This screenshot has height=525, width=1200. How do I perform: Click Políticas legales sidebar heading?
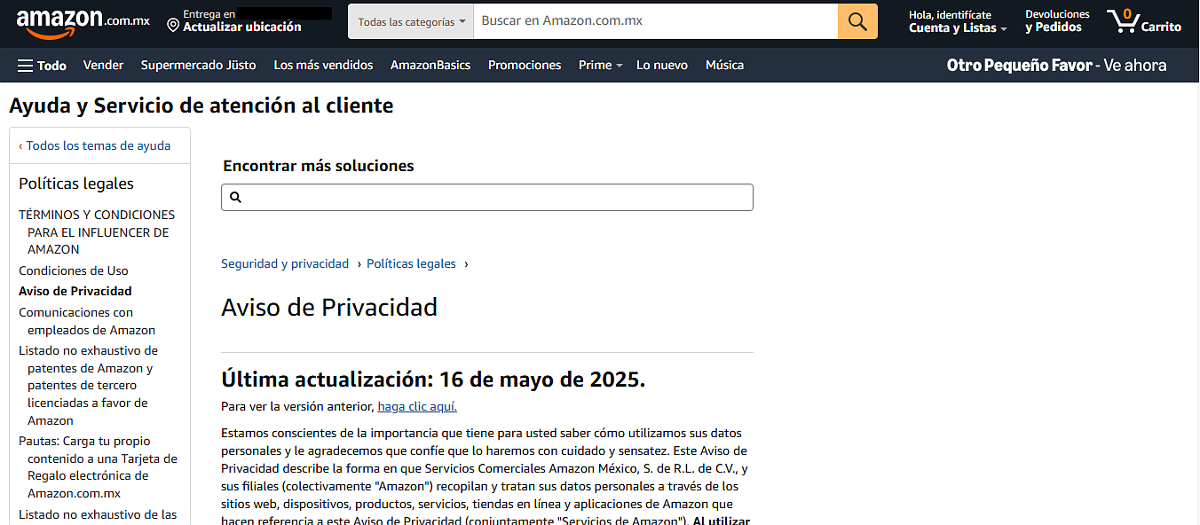76,183
